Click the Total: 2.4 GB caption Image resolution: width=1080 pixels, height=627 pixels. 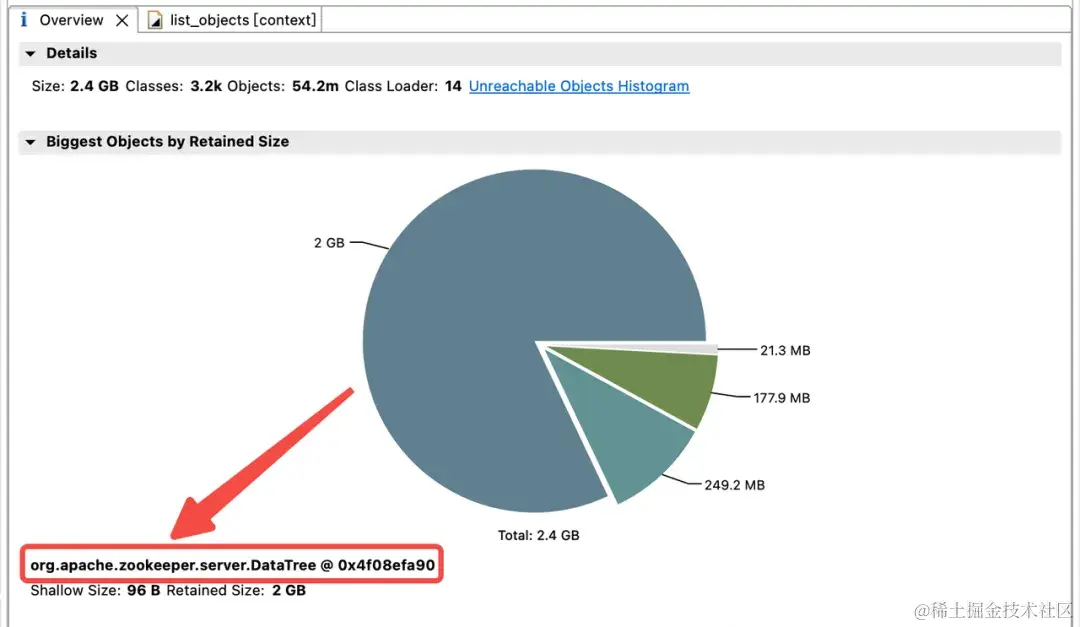point(539,535)
